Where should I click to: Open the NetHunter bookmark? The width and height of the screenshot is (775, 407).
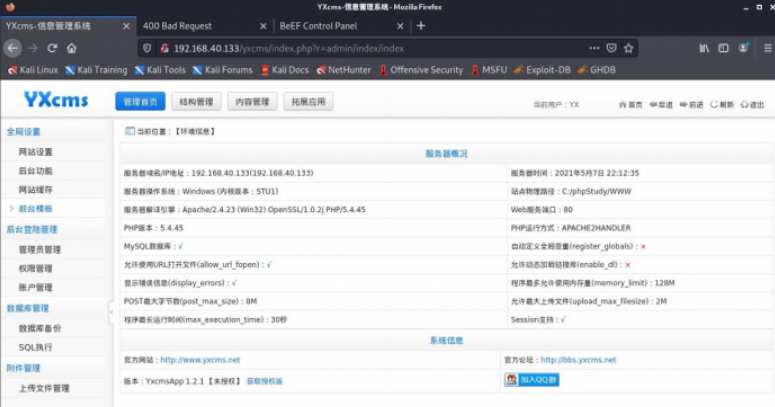click(344, 70)
